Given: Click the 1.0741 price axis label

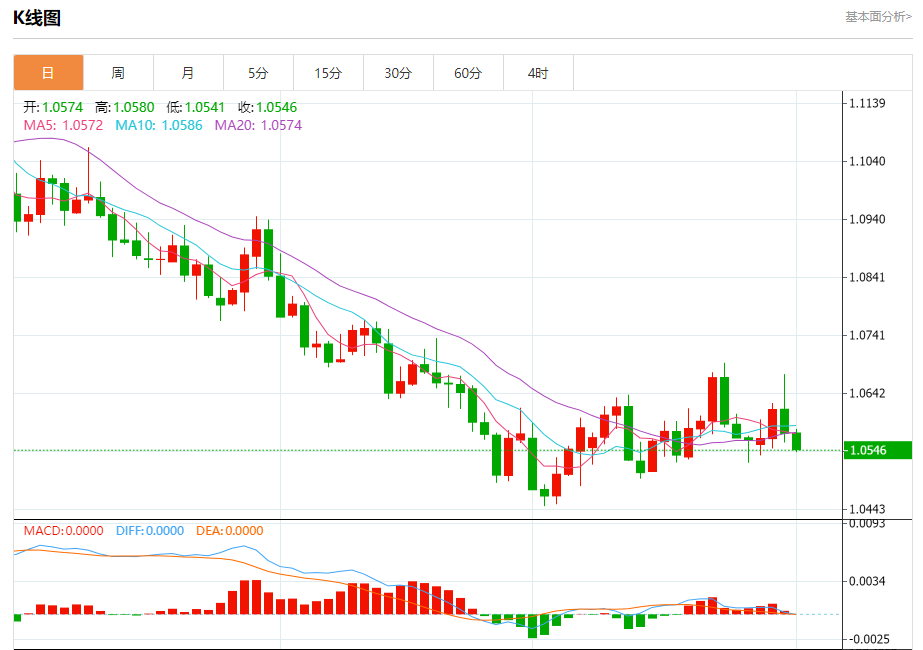Looking at the screenshot, I should click(x=867, y=336).
